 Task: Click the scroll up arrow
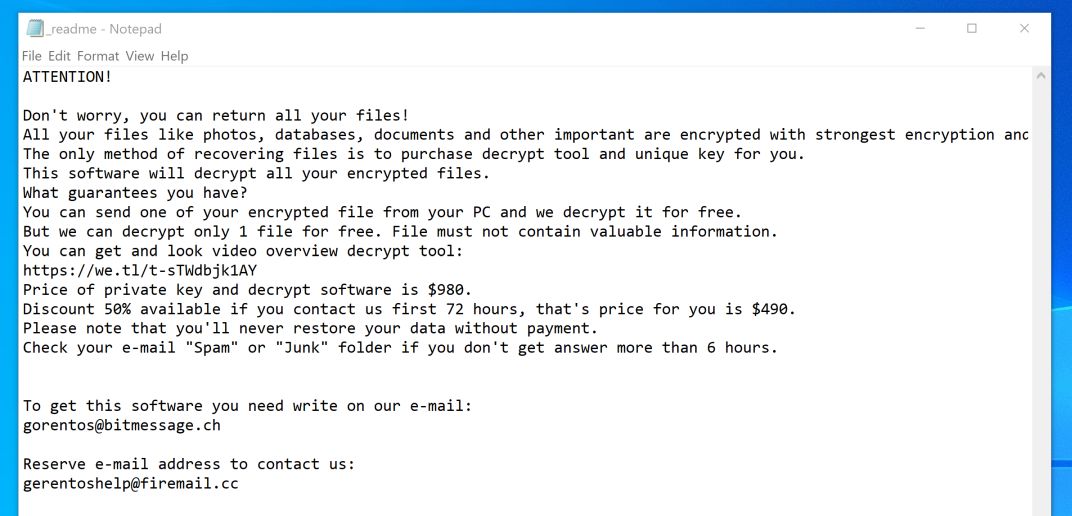(x=1040, y=77)
